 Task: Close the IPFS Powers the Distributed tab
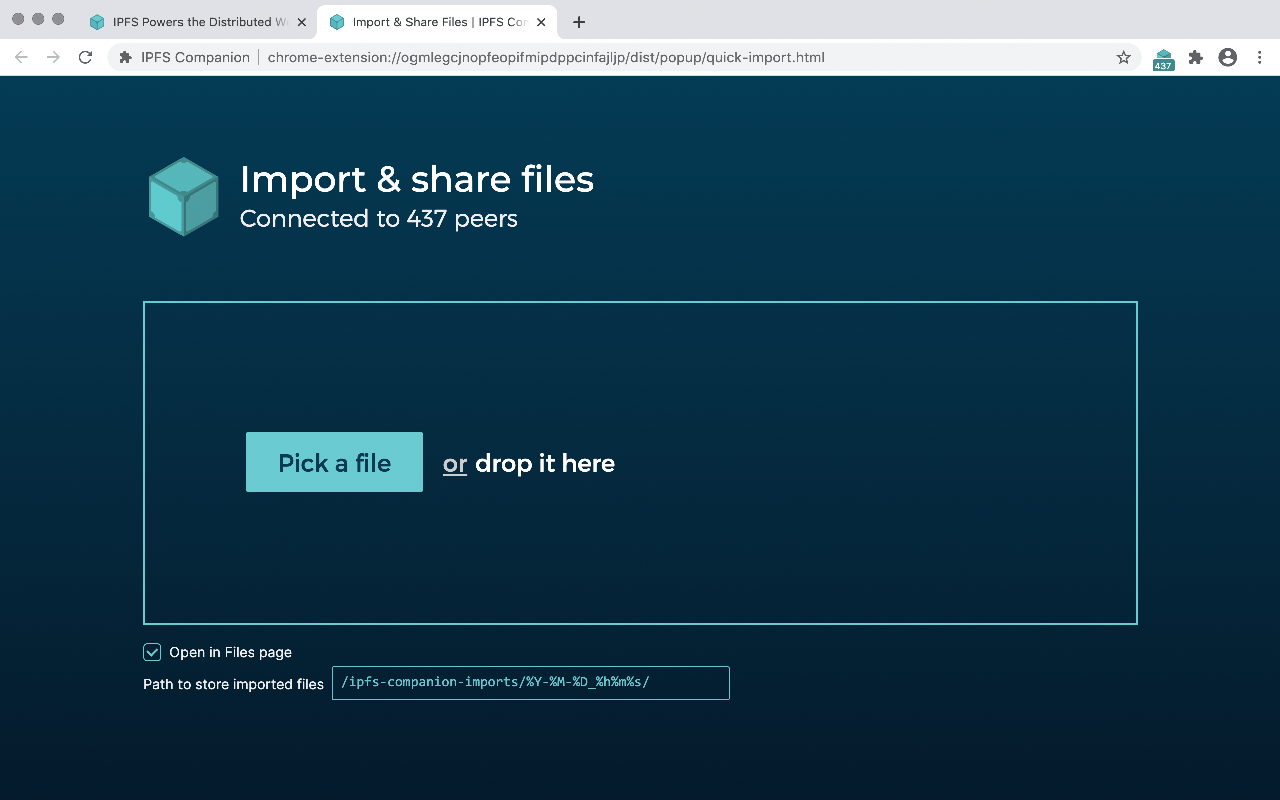click(x=302, y=21)
